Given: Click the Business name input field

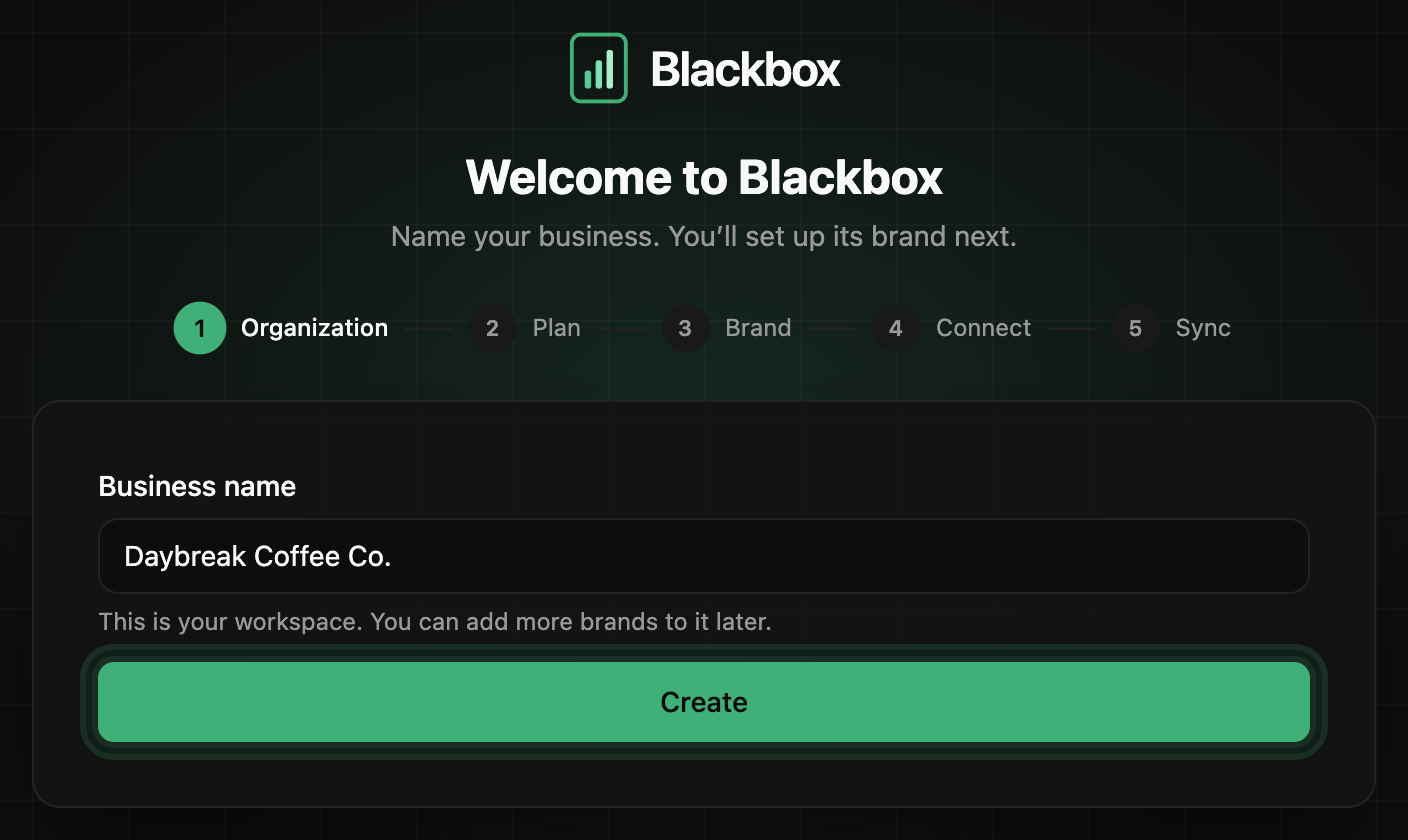Looking at the screenshot, I should (x=704, y=556).
